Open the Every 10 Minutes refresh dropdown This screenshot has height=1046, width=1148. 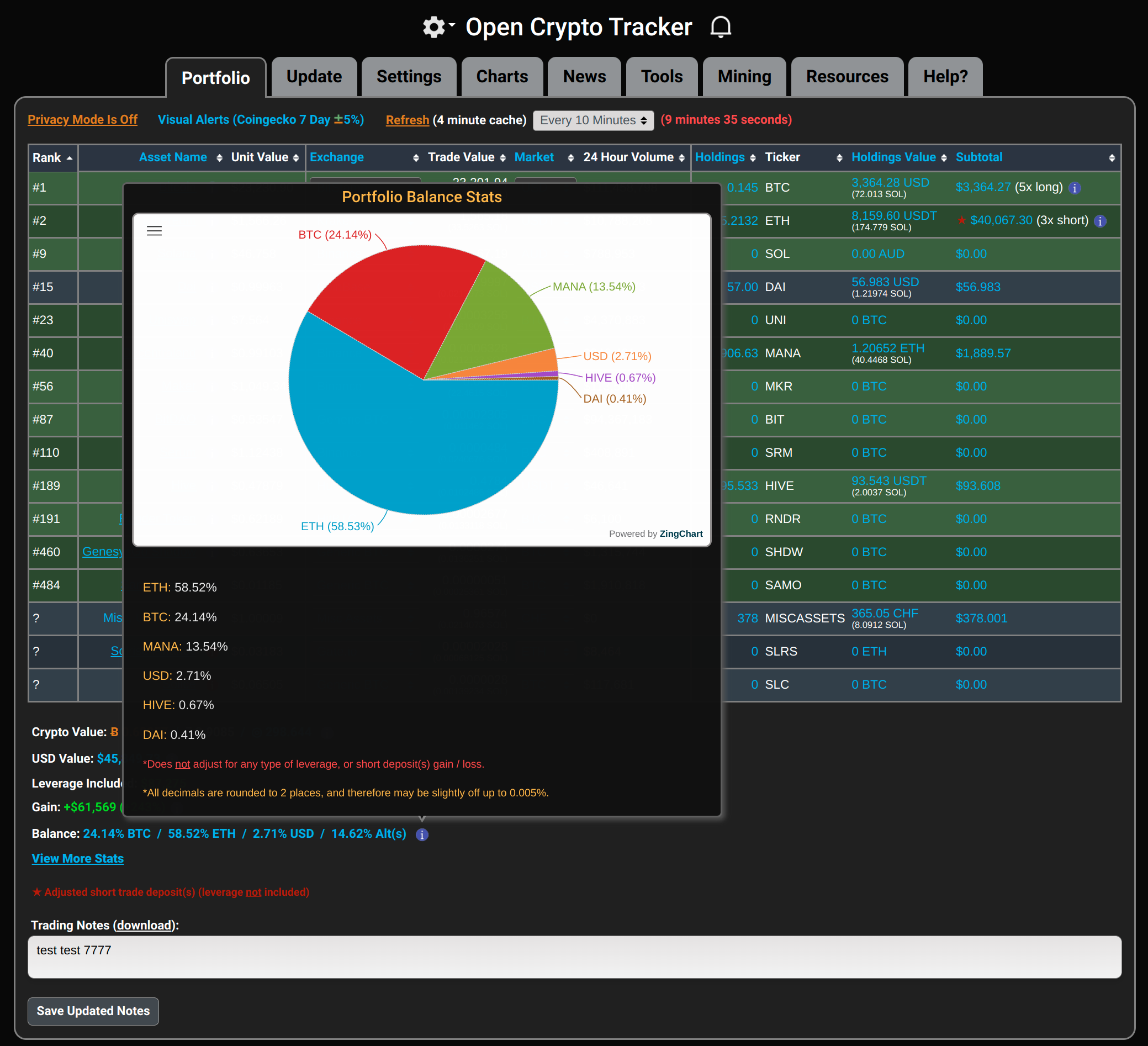(593, 120)
